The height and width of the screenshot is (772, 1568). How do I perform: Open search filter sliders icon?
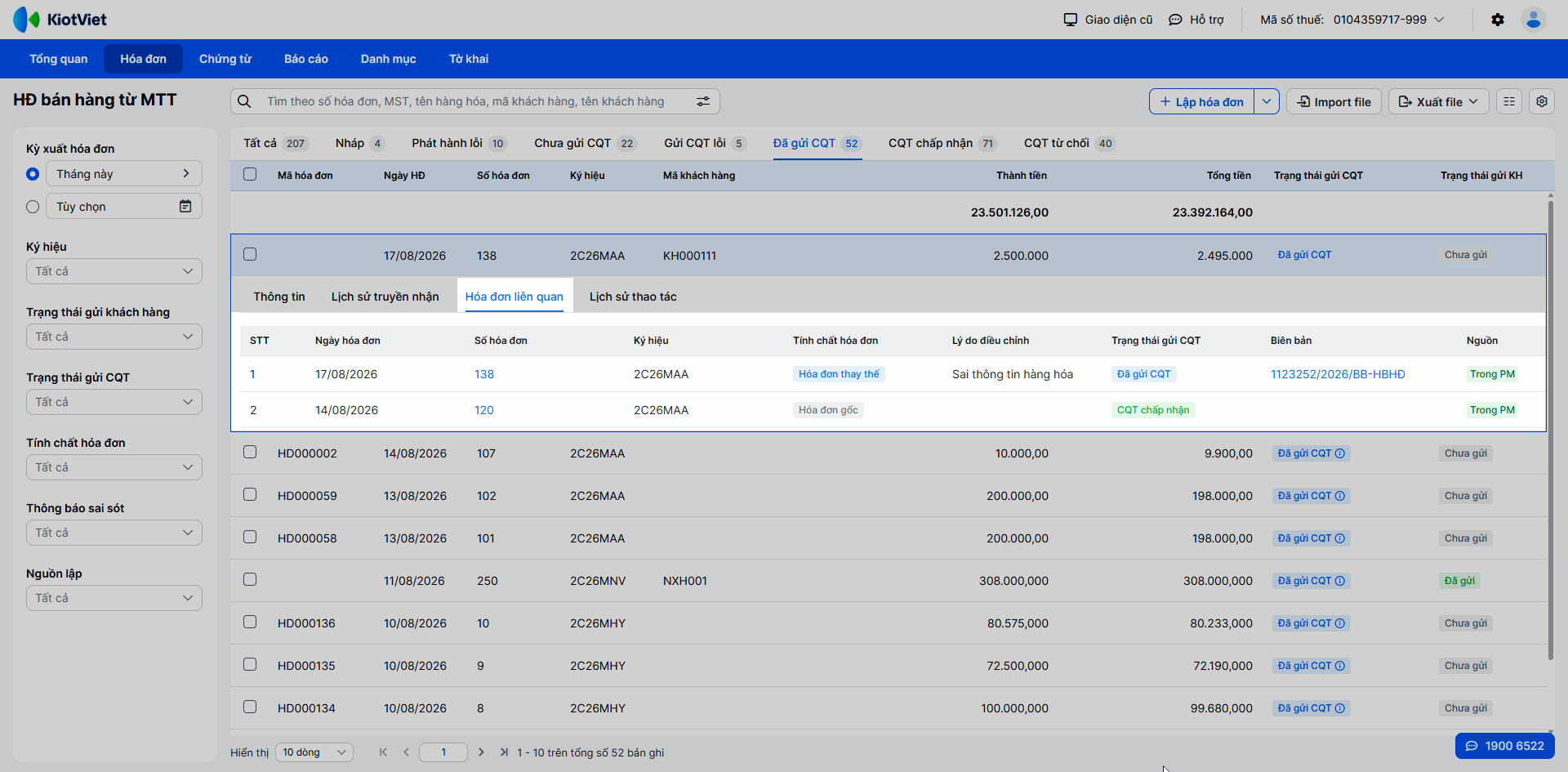point(703,101)
